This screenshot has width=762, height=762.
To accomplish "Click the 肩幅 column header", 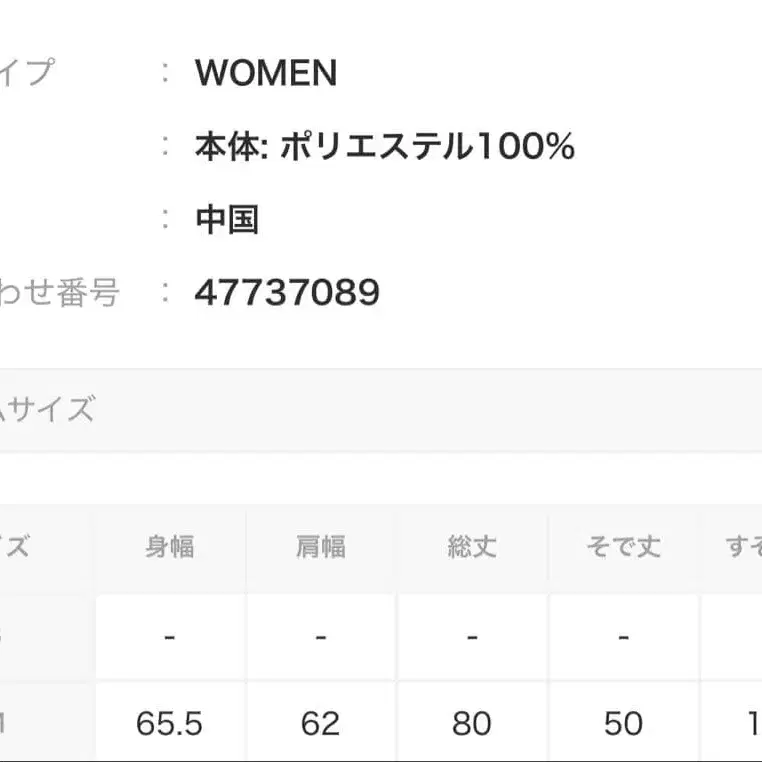I will [320, 547].
